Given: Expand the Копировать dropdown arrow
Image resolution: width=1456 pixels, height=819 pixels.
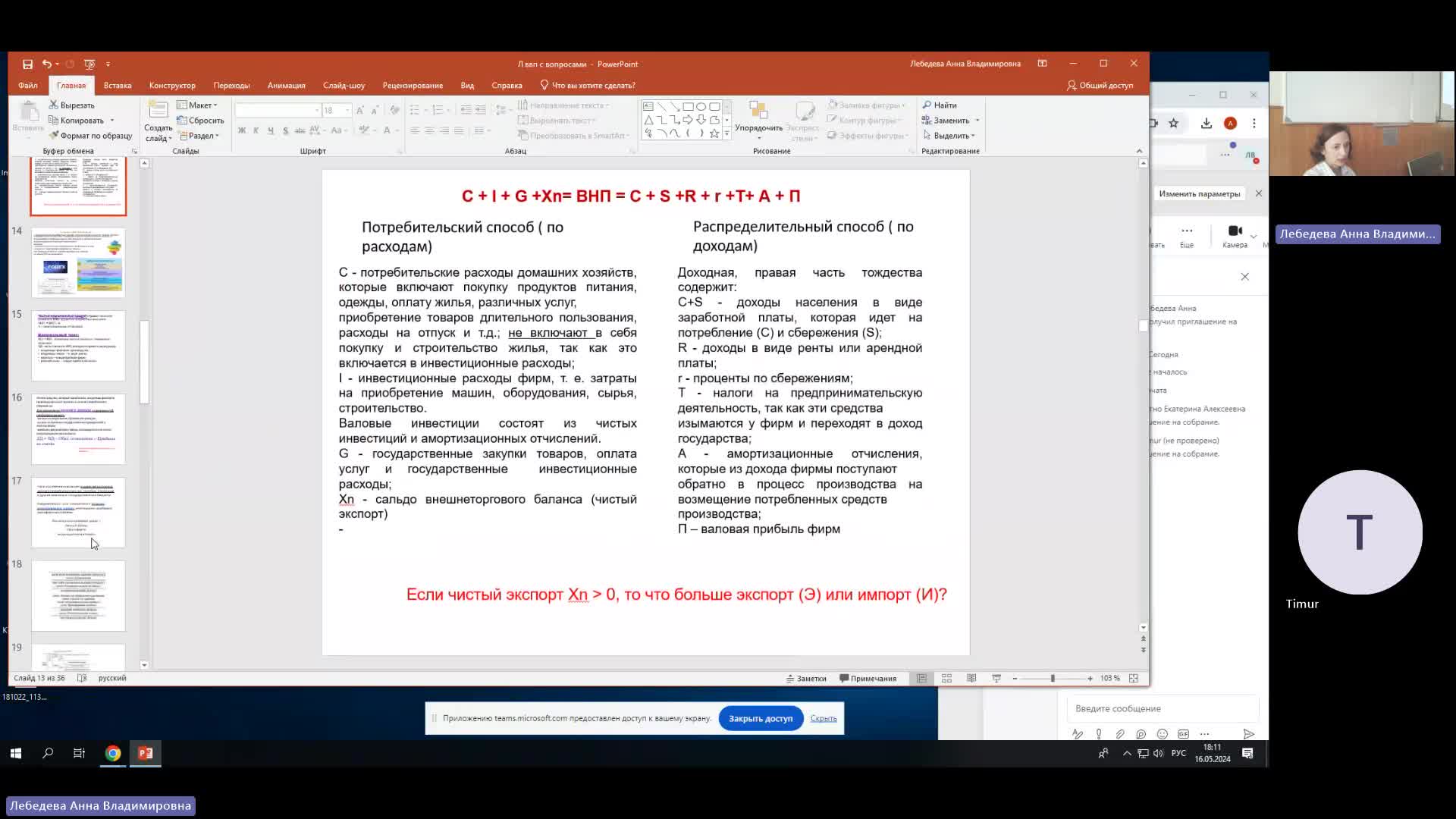Looking at the screenshot, I should point(112,121).
